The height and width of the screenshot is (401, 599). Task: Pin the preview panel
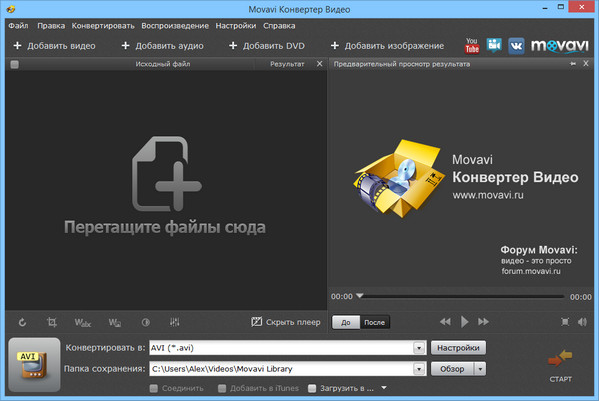573,64
